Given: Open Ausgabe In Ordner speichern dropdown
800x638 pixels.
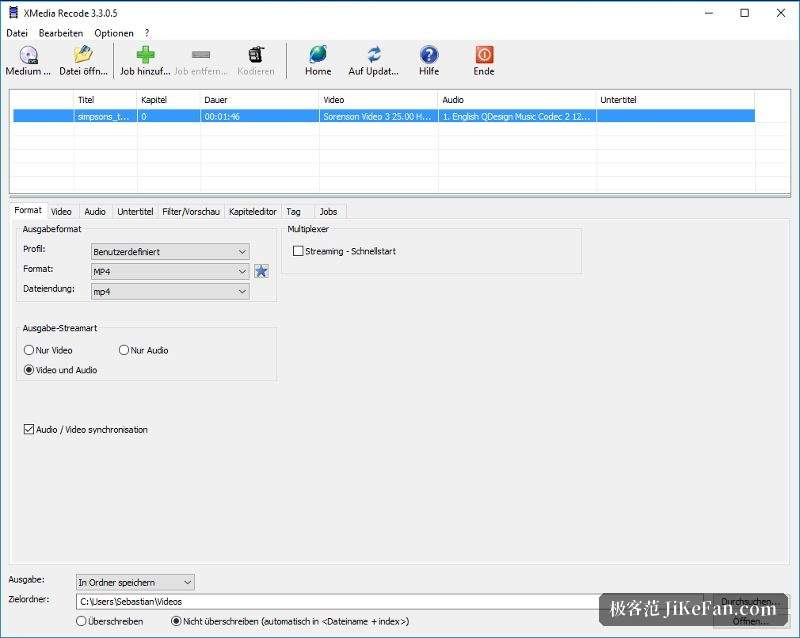Looking at the screenshot, I should point(135,582).
